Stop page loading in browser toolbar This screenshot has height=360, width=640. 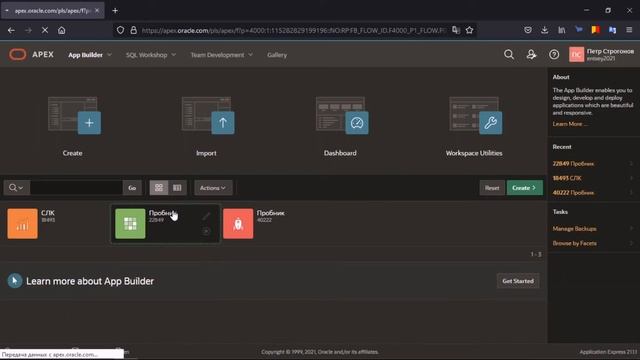click(x=45, y=30)
